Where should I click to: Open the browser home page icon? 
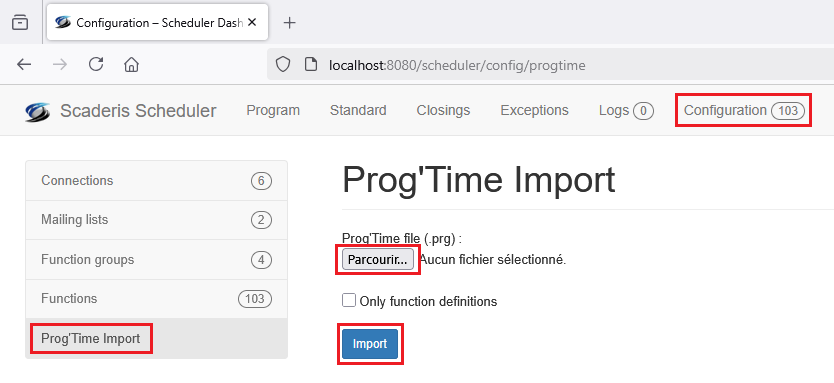tap(131, 65)
